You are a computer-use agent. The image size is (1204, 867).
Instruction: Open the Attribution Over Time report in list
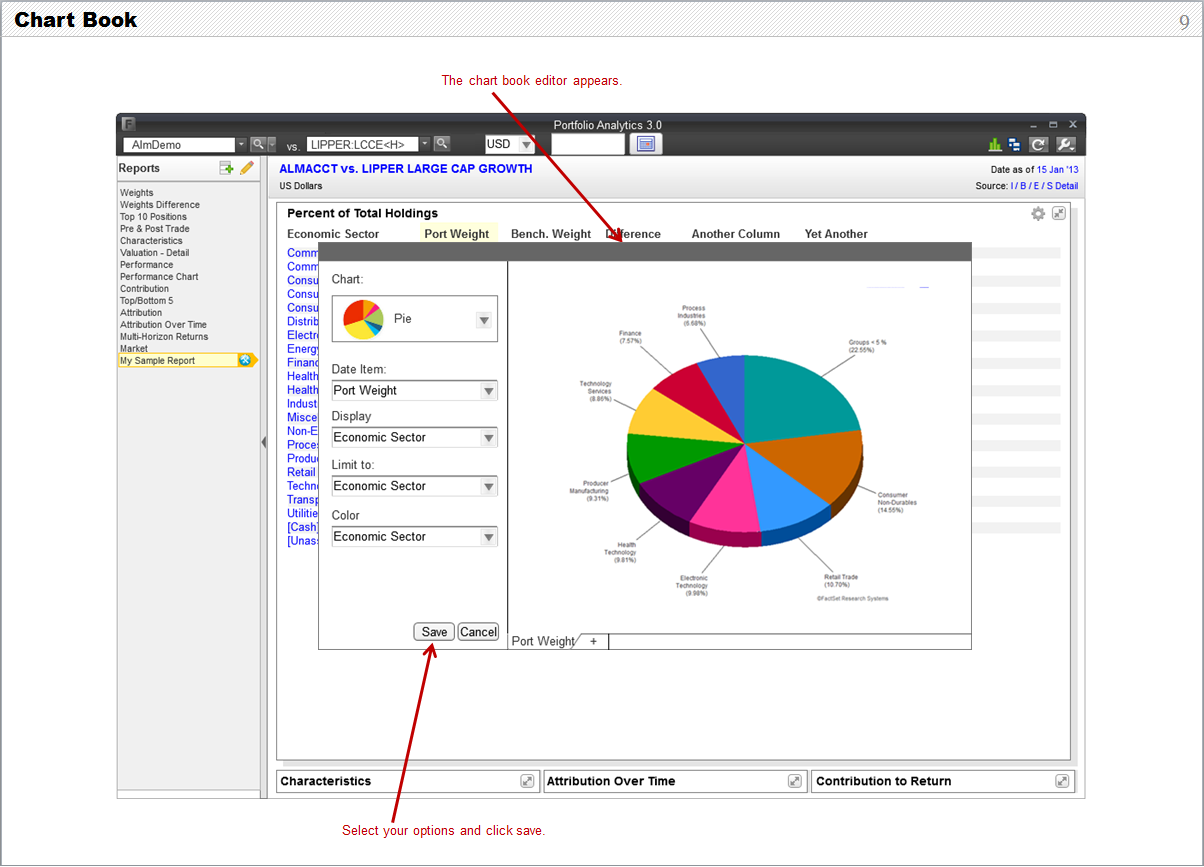click(x=163, y=325)
